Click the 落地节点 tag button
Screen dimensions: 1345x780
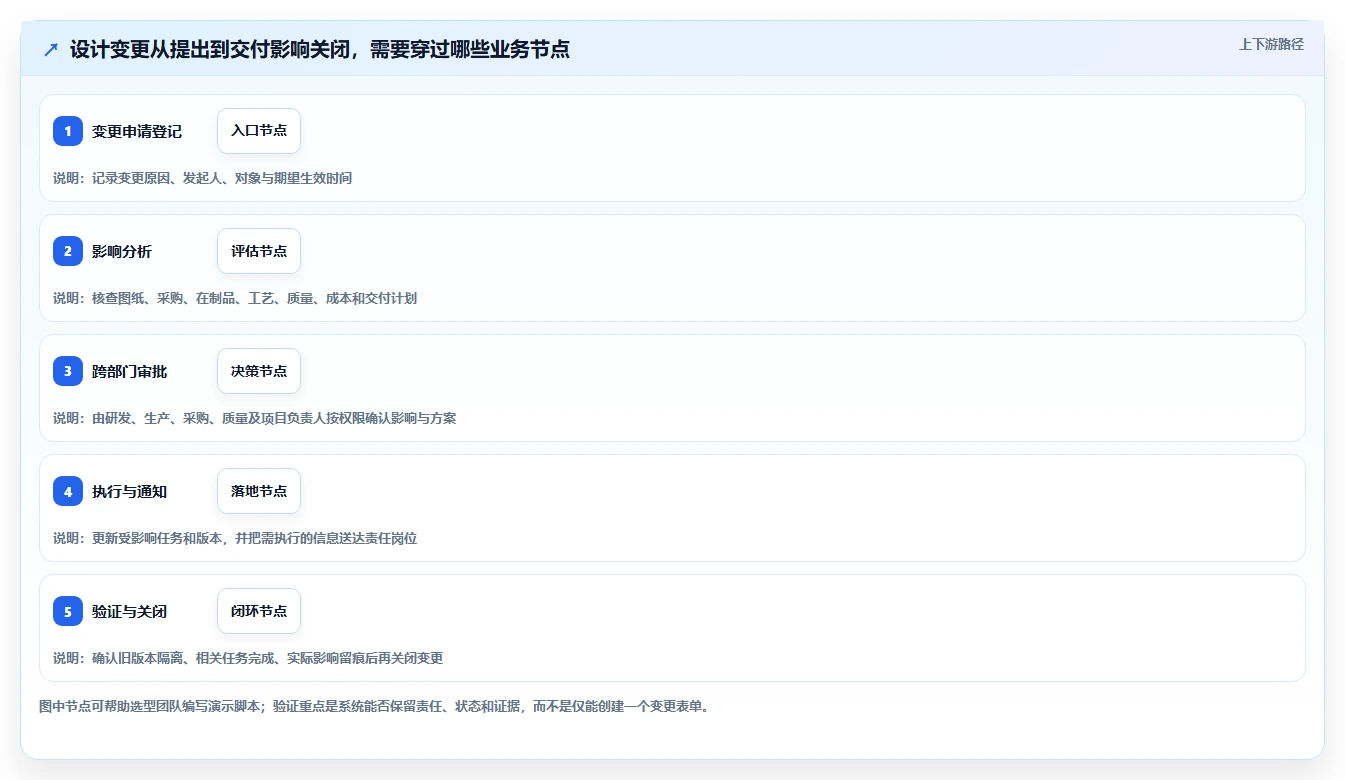259,491
